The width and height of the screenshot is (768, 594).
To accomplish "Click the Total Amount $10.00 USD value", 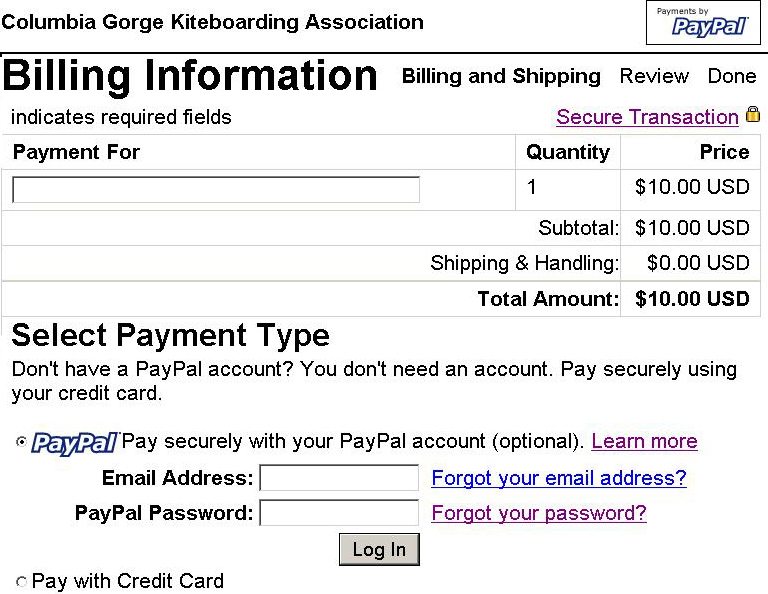I will click(x=692, y=299).
